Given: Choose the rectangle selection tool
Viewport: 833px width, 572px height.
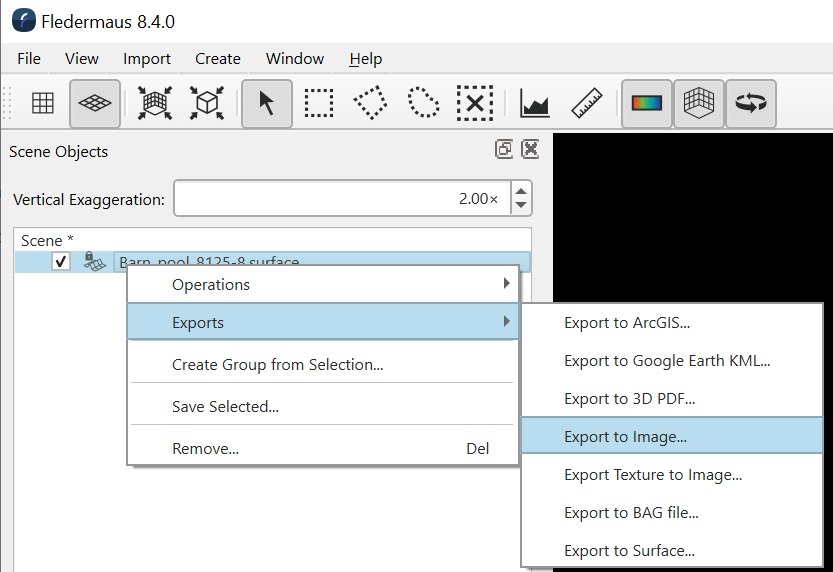Looking at the screenshot, I should tap(319, 103).
